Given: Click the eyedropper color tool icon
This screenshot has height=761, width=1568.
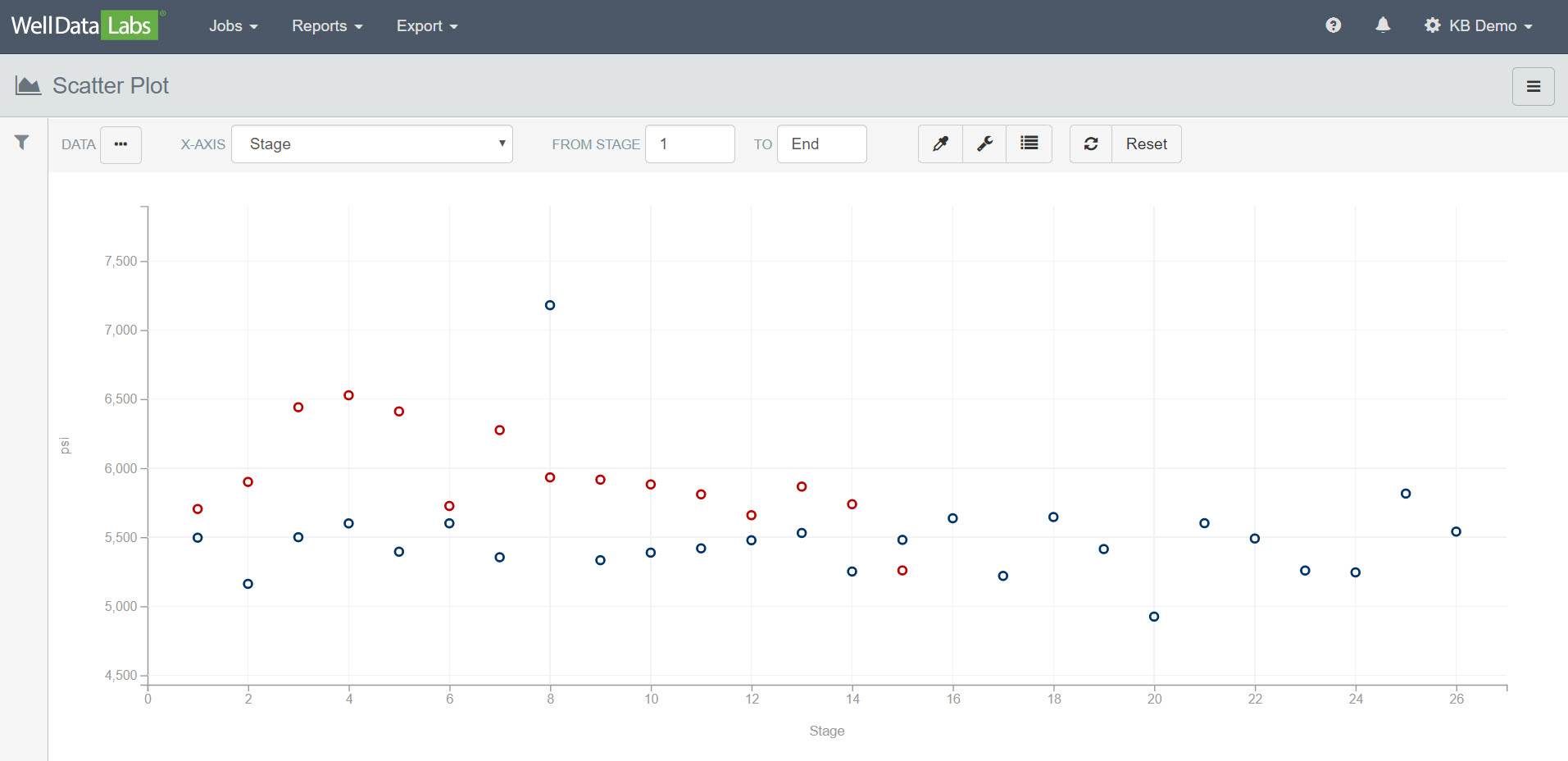Looking at the screenshot, I should tap(940, 144).
